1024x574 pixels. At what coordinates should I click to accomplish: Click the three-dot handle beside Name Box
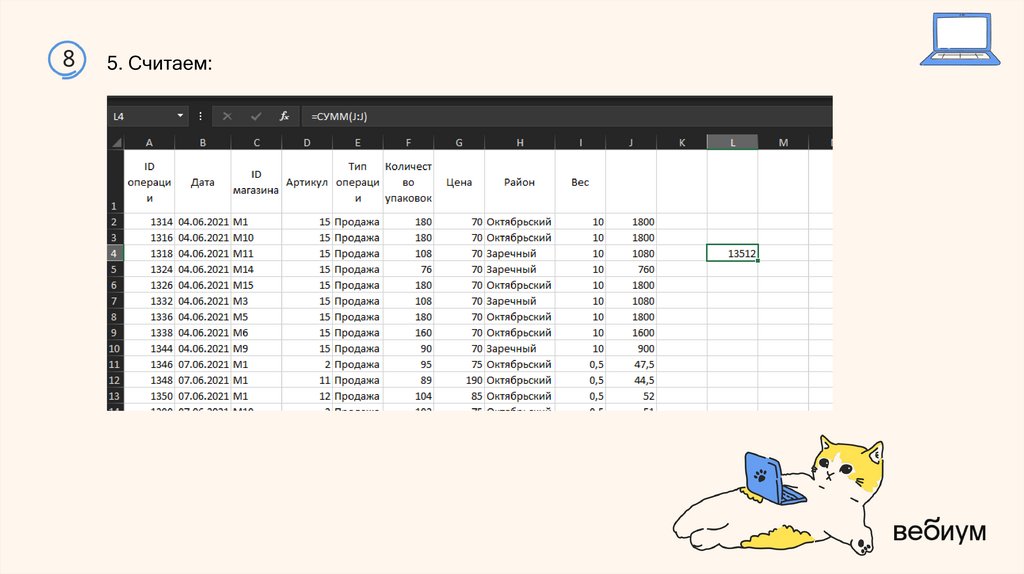pyautogui.click(x=201, y=116)
